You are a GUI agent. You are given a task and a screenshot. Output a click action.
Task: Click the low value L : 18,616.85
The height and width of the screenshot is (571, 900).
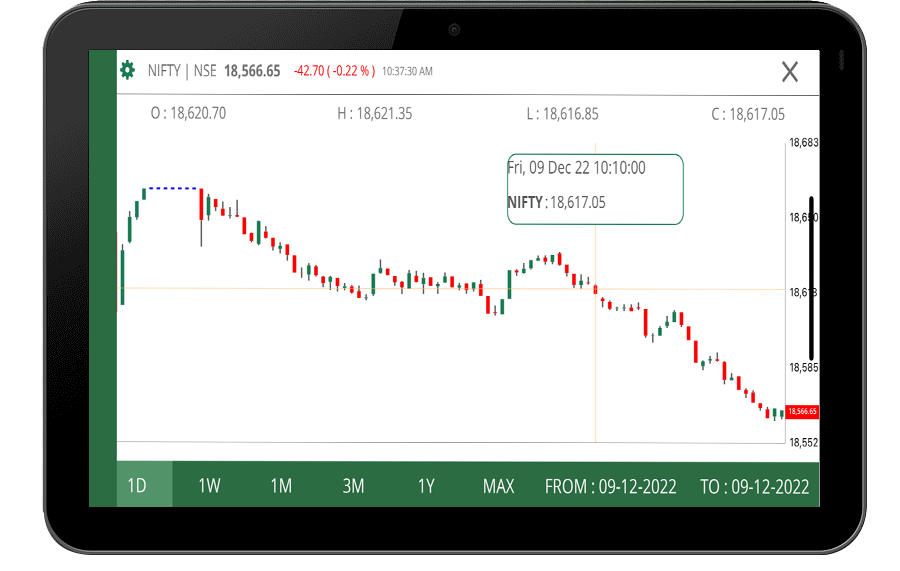(x=562, y=114)
